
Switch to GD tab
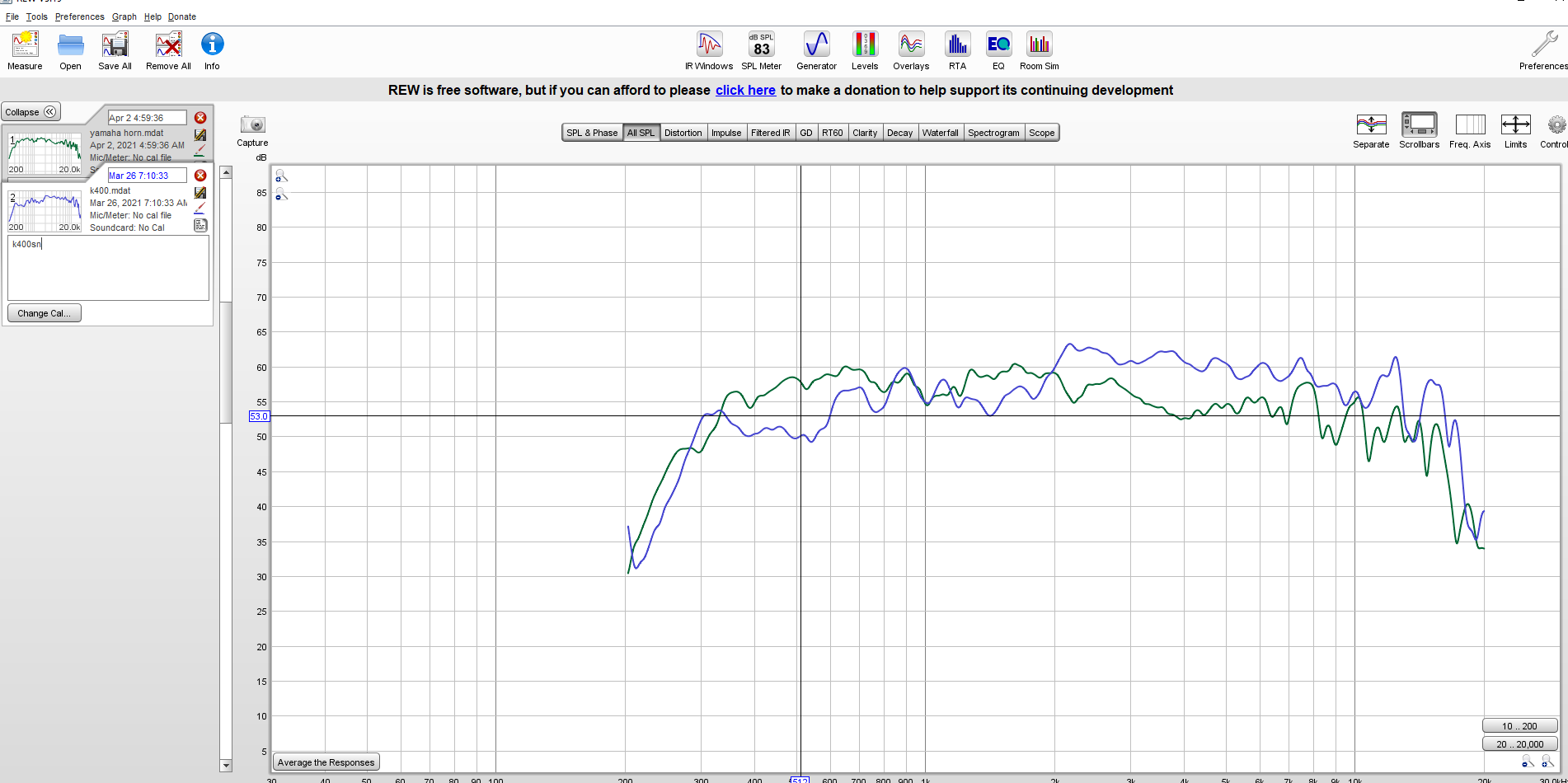click(806, 133)
